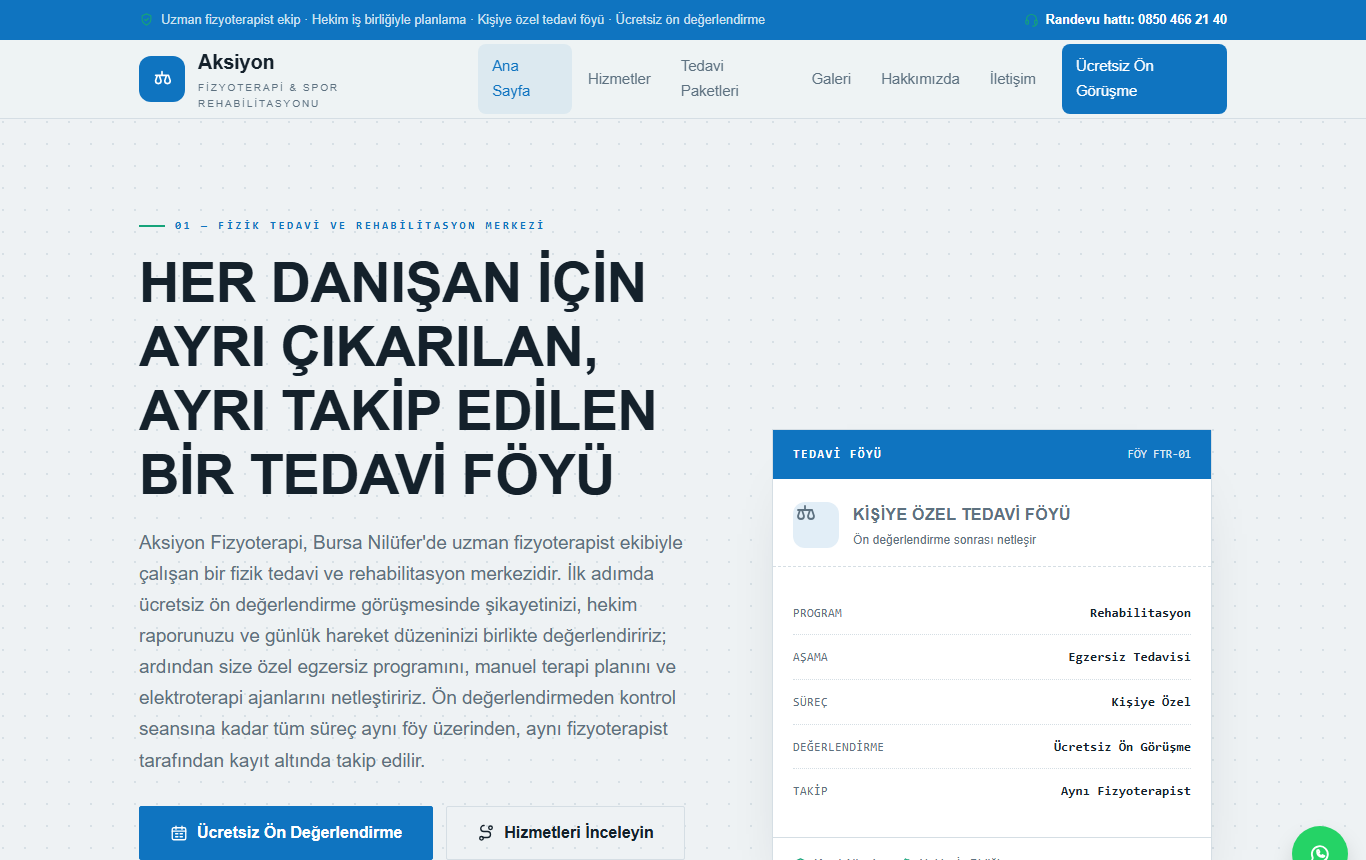This screenshot has height=860, width=1366.
Task: Click 'Egzersiz Tedavisi' value
Action: tap(1129, 658)
